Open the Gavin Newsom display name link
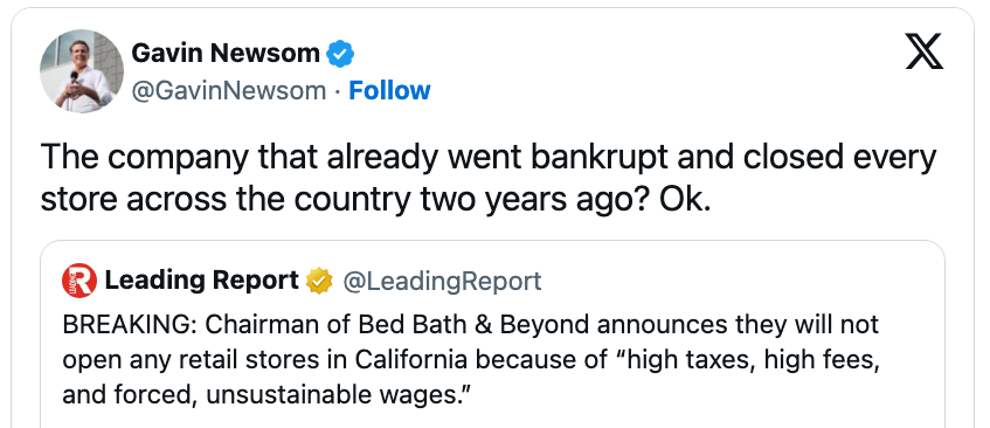990x428 pixels. pos(226,53)
